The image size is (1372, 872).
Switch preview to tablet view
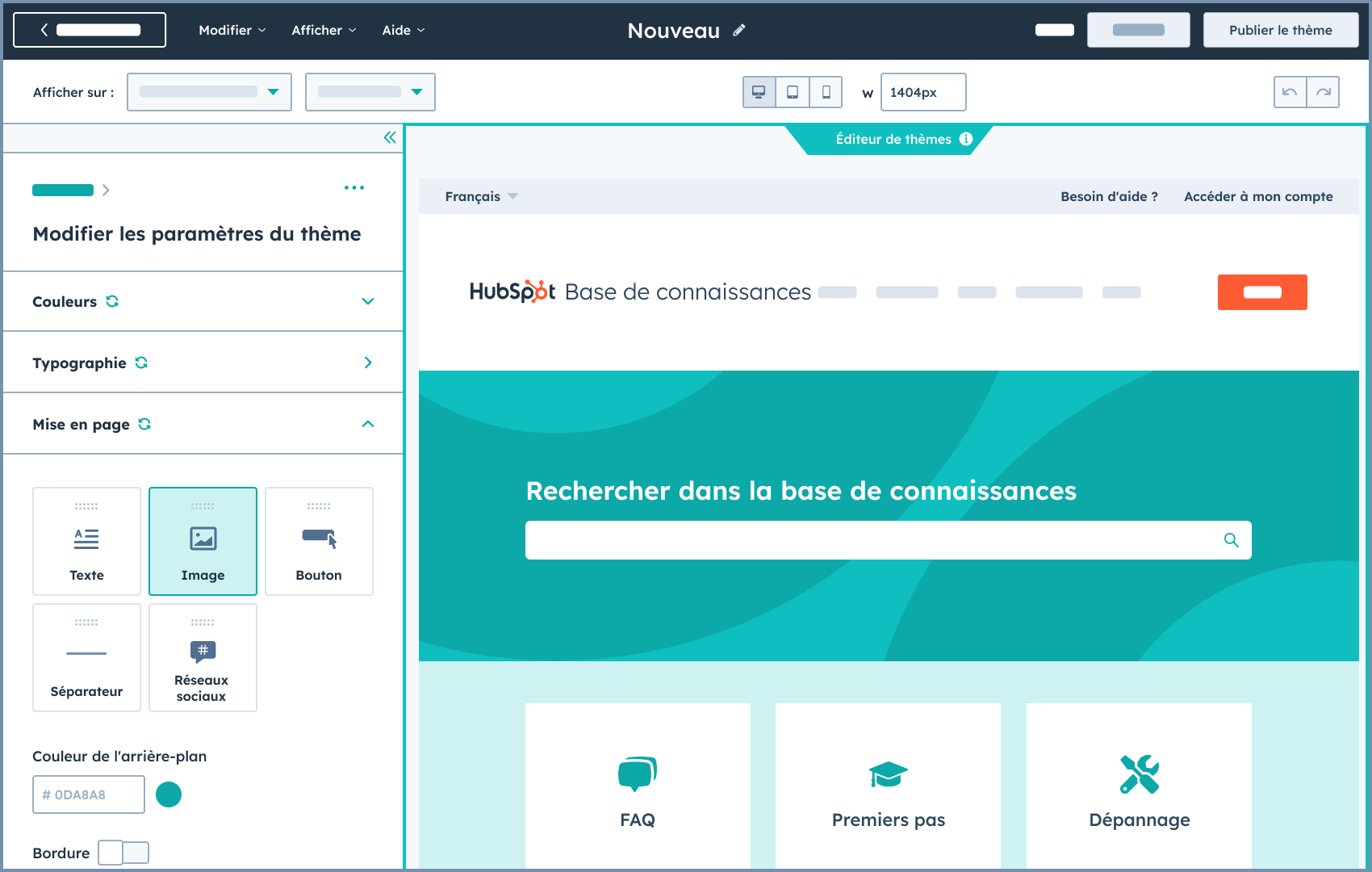[x=792, y=92]
